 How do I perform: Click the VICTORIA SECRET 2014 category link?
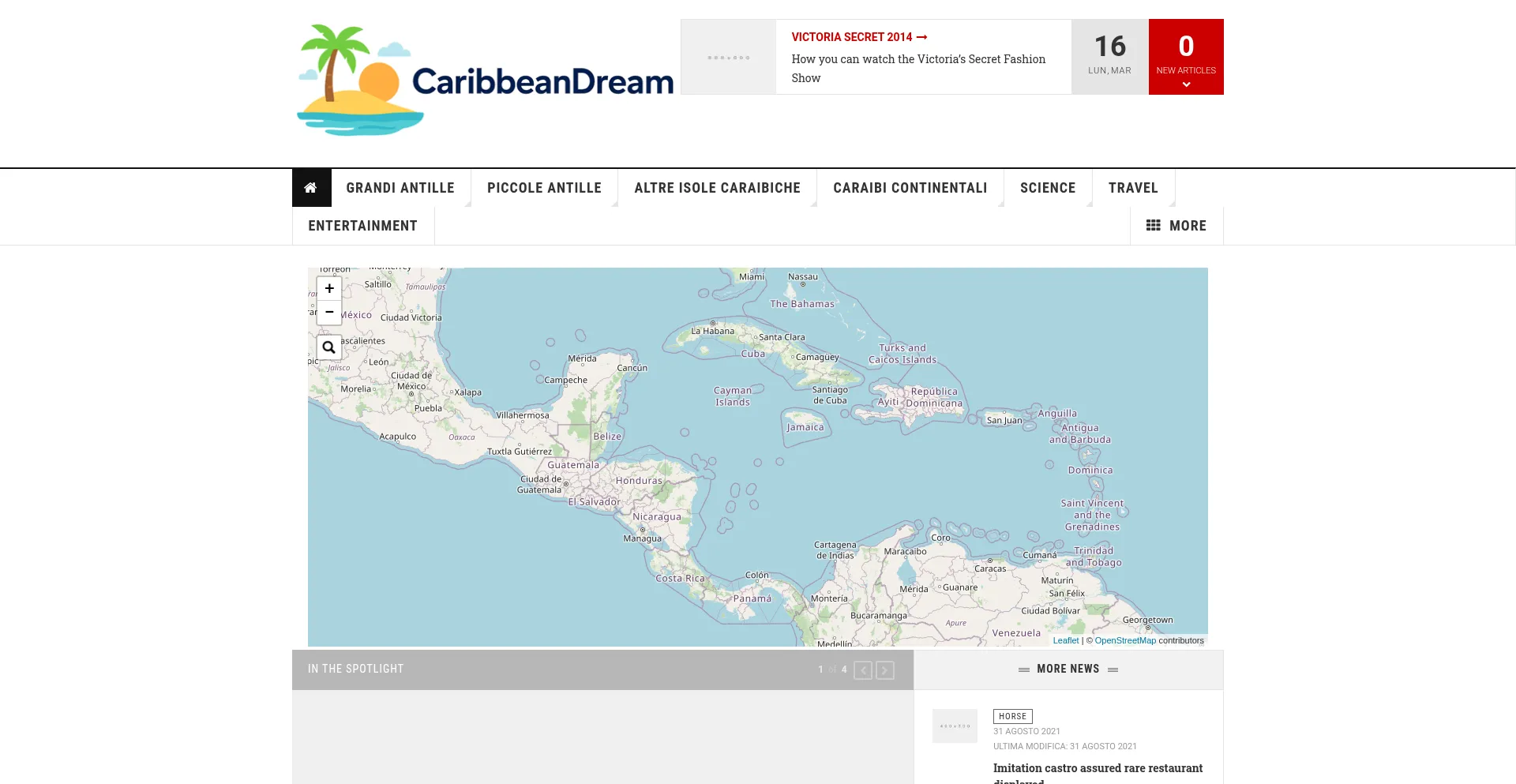(859, 37)
